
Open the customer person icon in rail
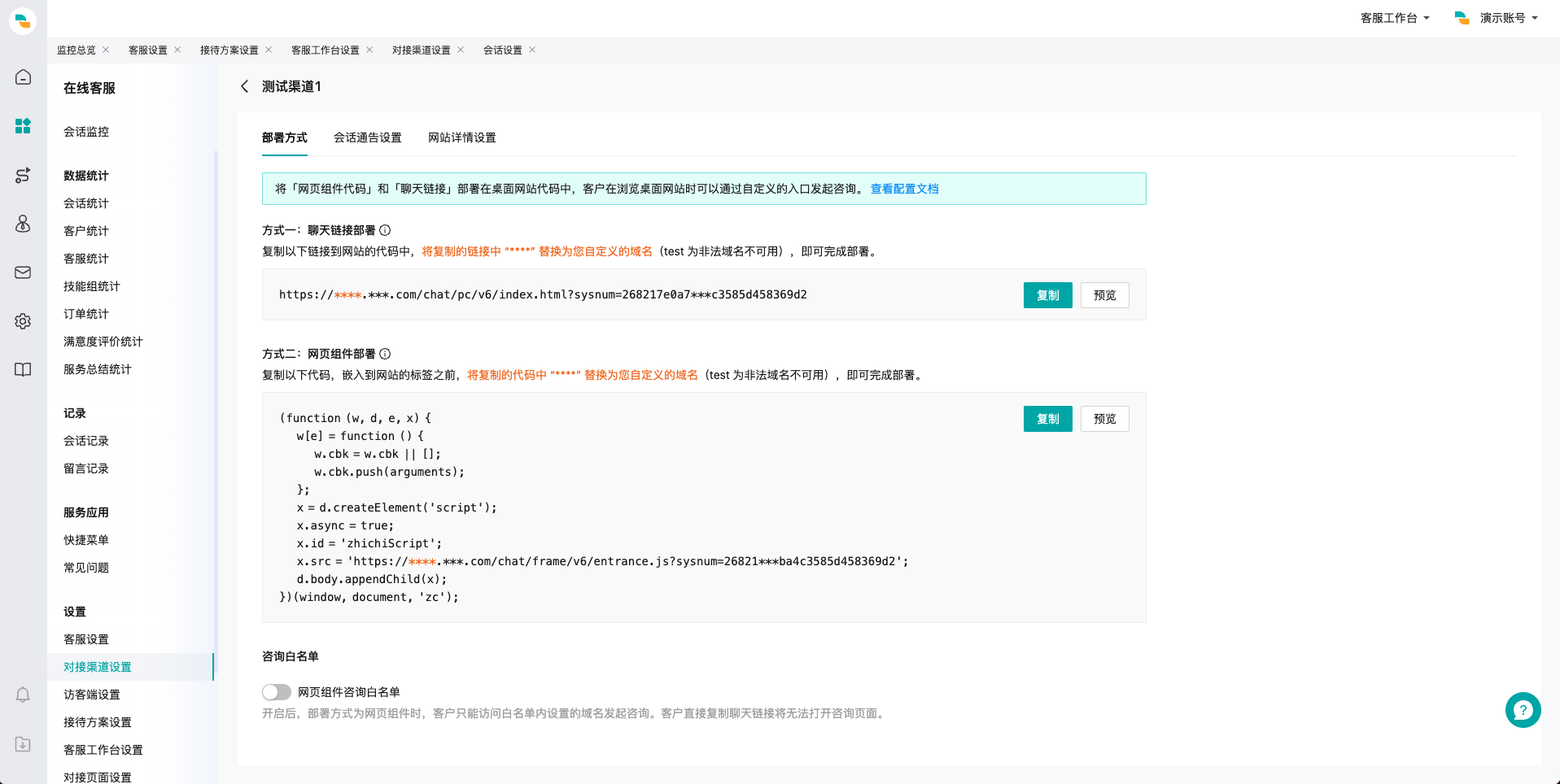click(x=23, y=224)
